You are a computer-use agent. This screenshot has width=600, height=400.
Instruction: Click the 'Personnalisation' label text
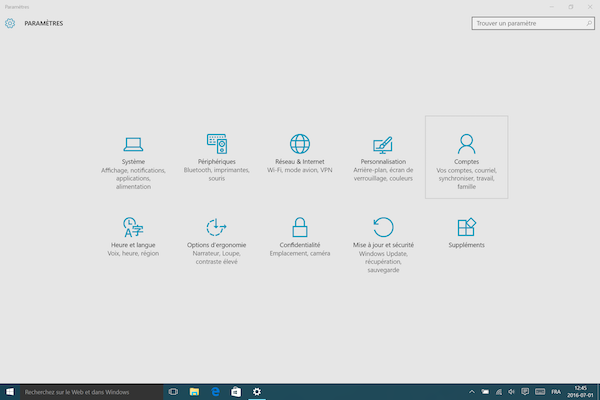tap(383, 162)
